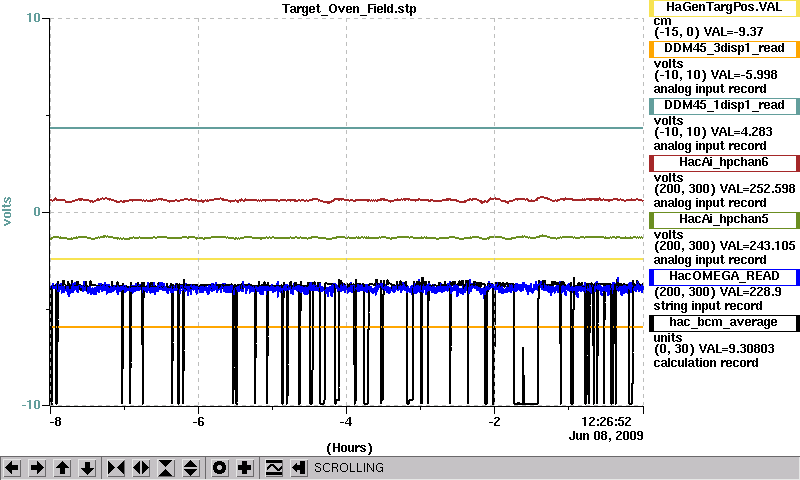Click the 'Jun 08, 2009' date label

pyautogui.click(x=606, y=436)
